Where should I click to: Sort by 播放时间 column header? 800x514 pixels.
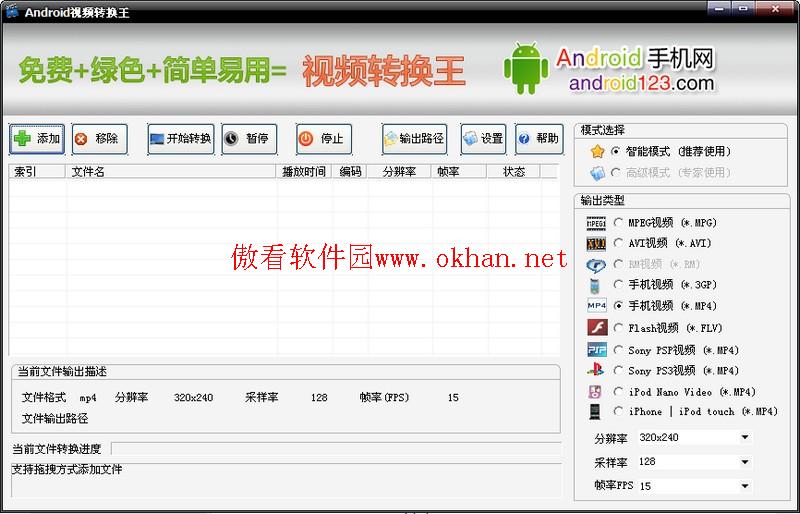point(304,172)
